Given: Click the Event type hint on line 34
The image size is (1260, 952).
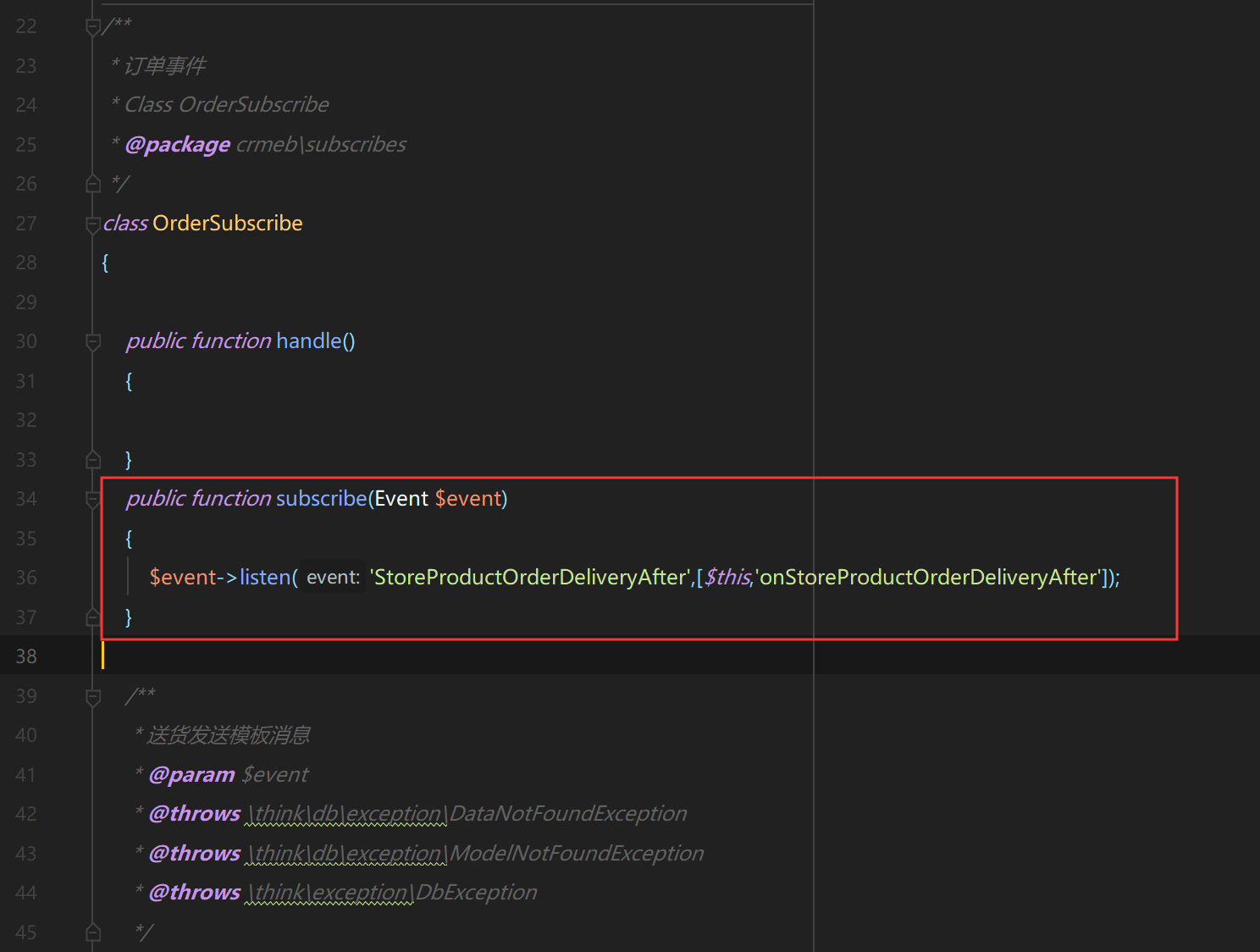Looking at the screenshot, I should tap(401, 498).
